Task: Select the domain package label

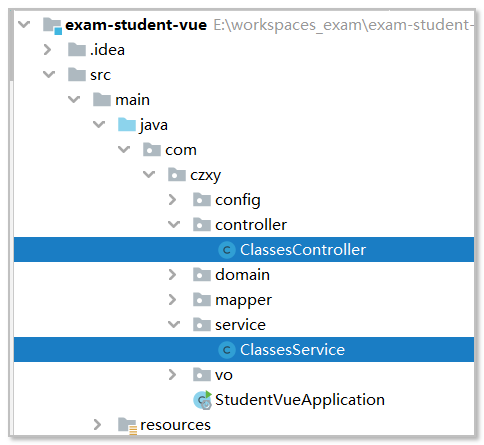Action: (242, 275)
